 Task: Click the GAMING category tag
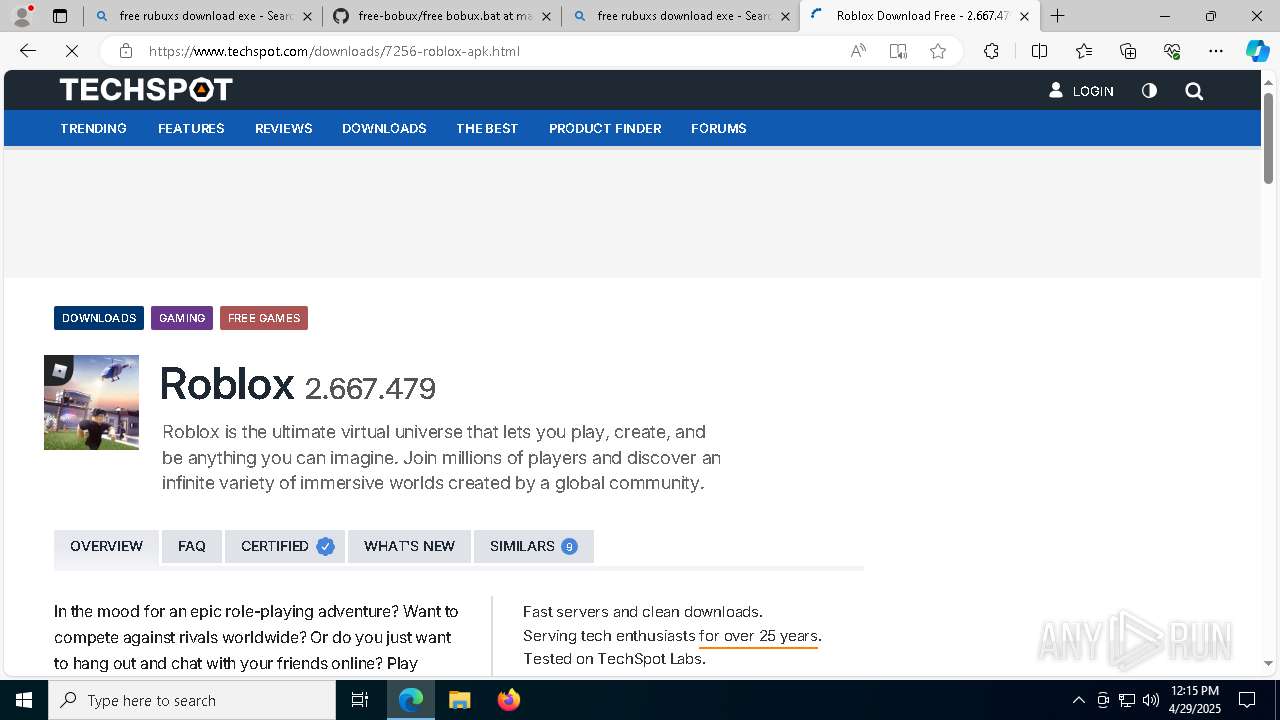182,318
